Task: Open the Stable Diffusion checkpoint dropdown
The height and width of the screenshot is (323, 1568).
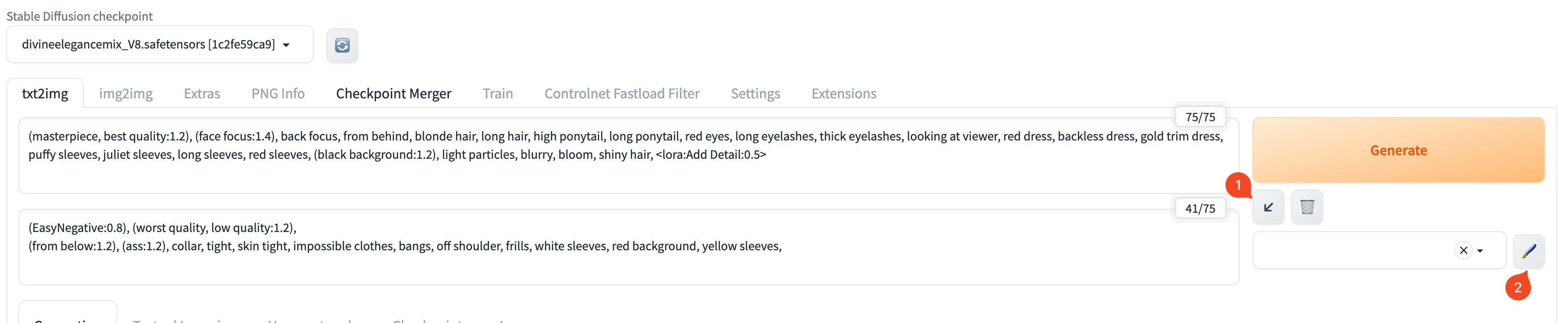Action: (160, 44)
